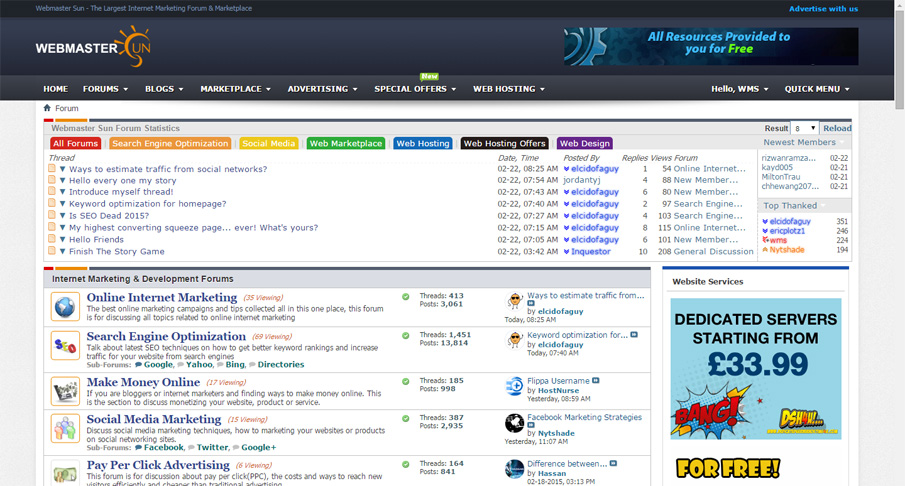This screenshot has height=486, width=905.
Task: Click go-to-last-post icon next to 'Difference between...'
Action: [x=613, y=463]
